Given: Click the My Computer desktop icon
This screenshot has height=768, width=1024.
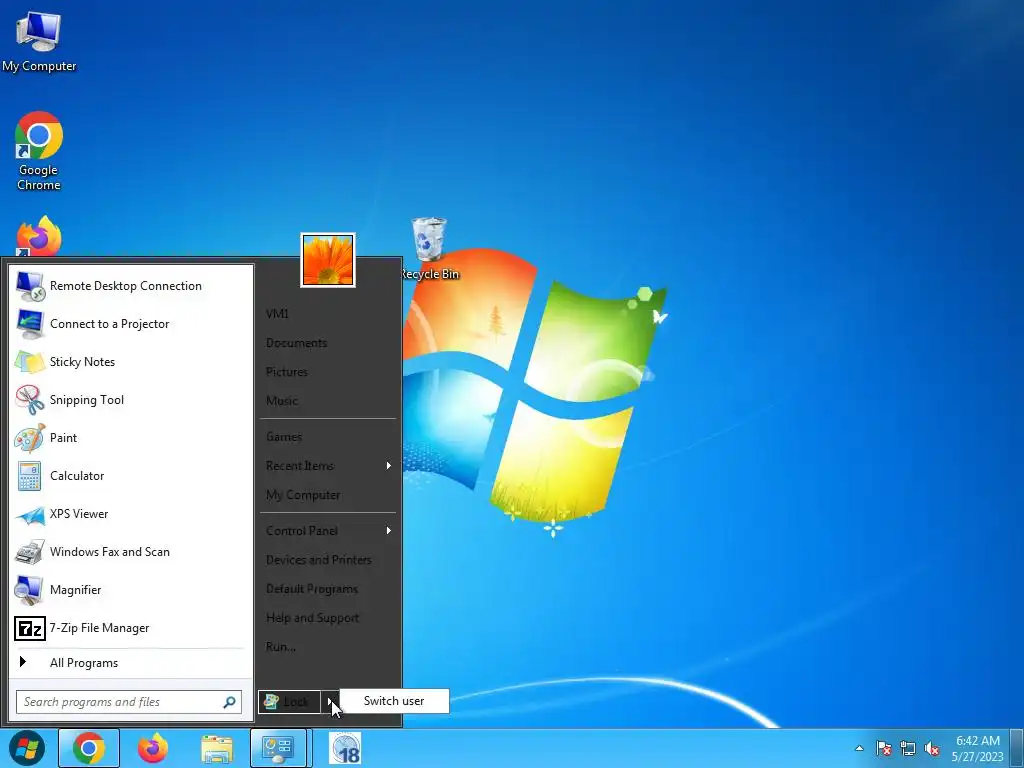Looking at the screenshot, I should point(39,40).
